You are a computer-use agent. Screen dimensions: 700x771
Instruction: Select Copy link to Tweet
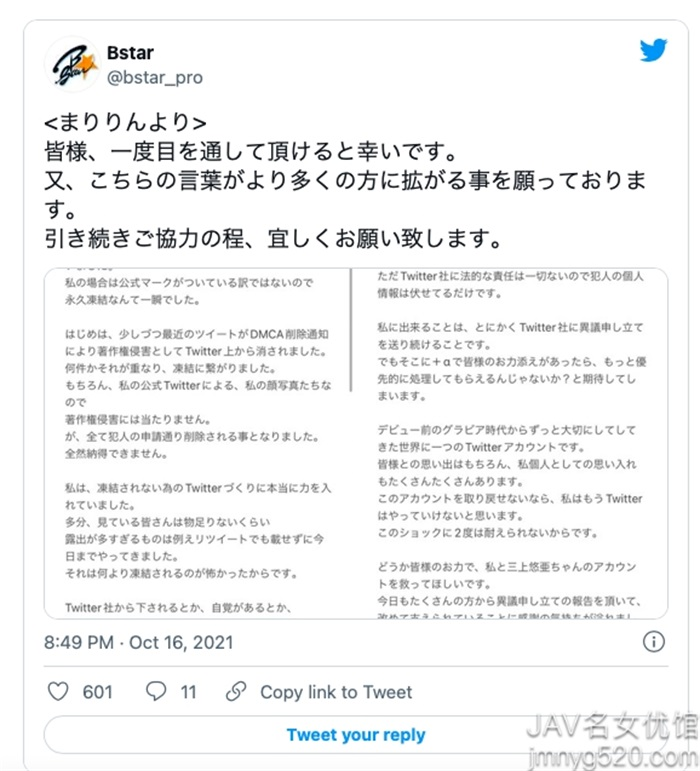point(336,692)
